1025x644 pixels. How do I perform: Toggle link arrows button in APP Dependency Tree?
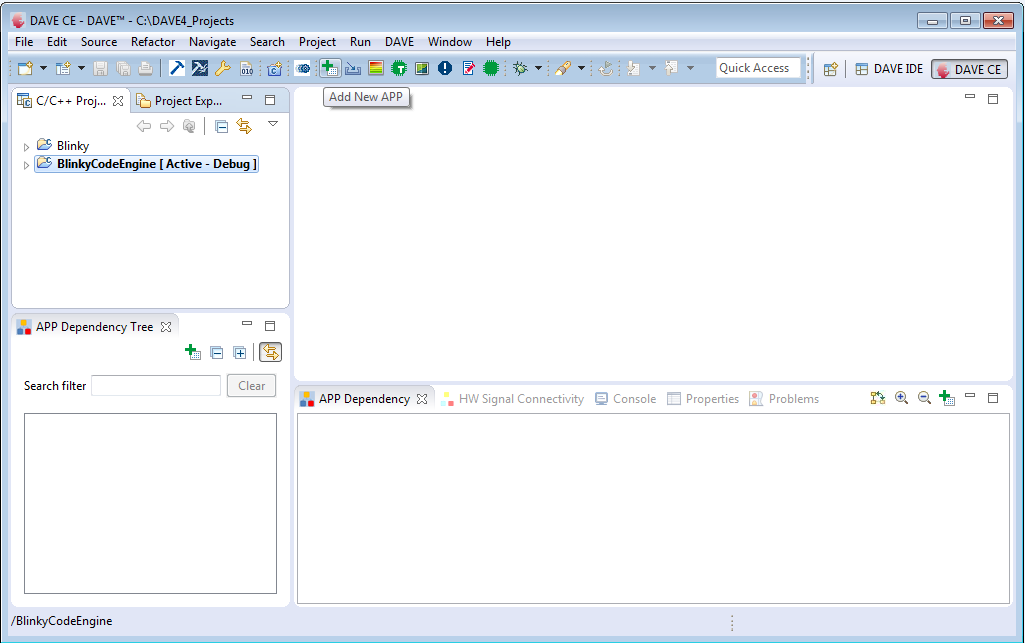click(x=271, y=352)
